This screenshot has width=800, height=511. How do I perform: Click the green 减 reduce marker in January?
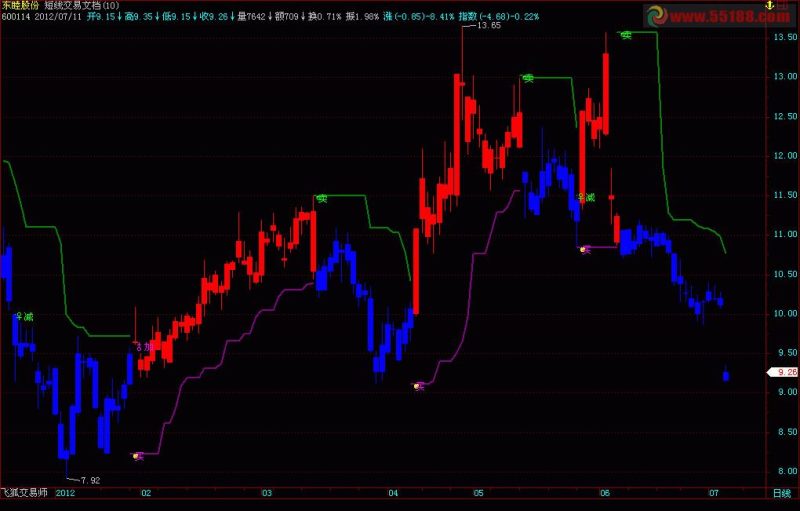[25, 317]
